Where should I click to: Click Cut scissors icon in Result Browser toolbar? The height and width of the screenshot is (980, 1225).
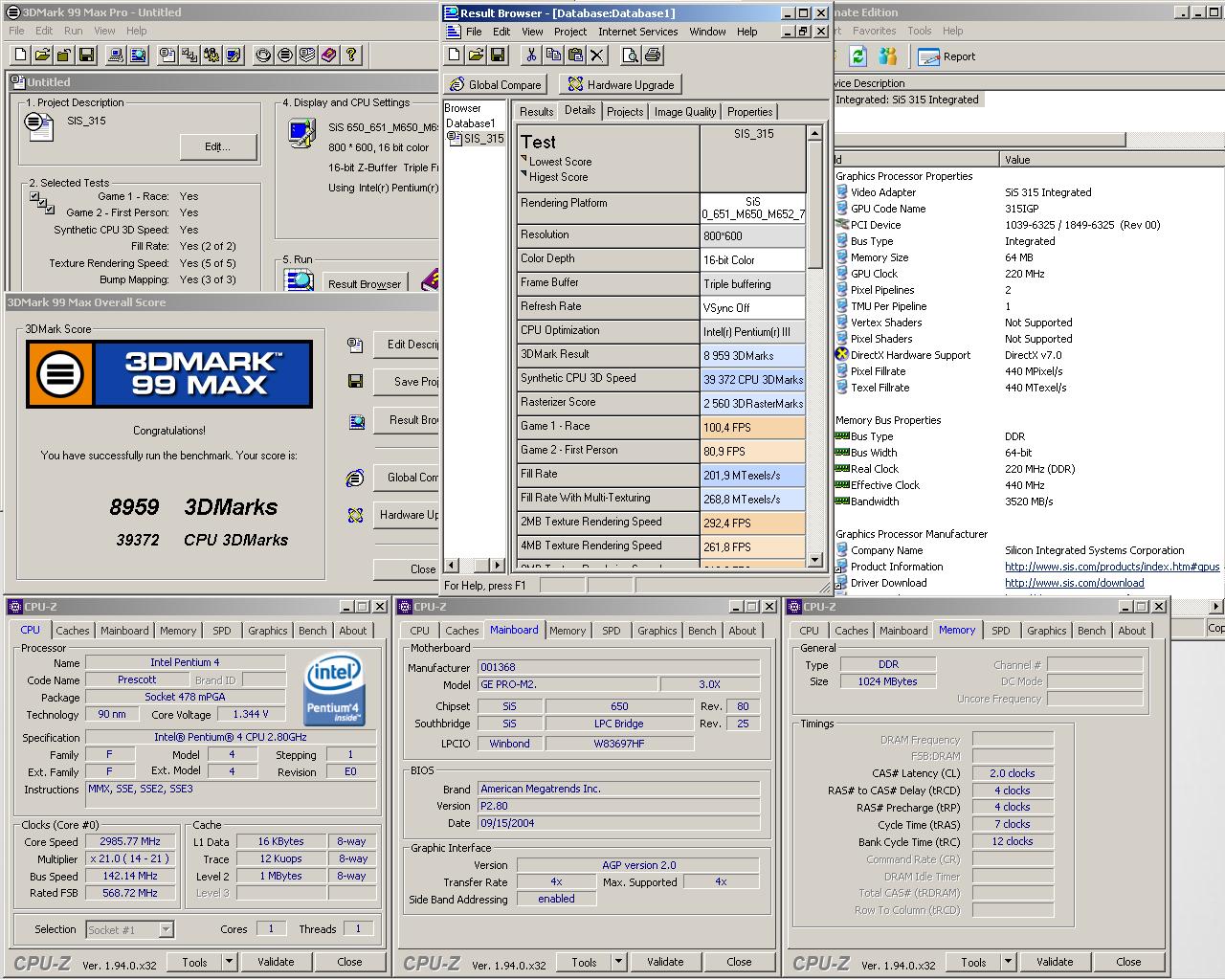point(531,56)
